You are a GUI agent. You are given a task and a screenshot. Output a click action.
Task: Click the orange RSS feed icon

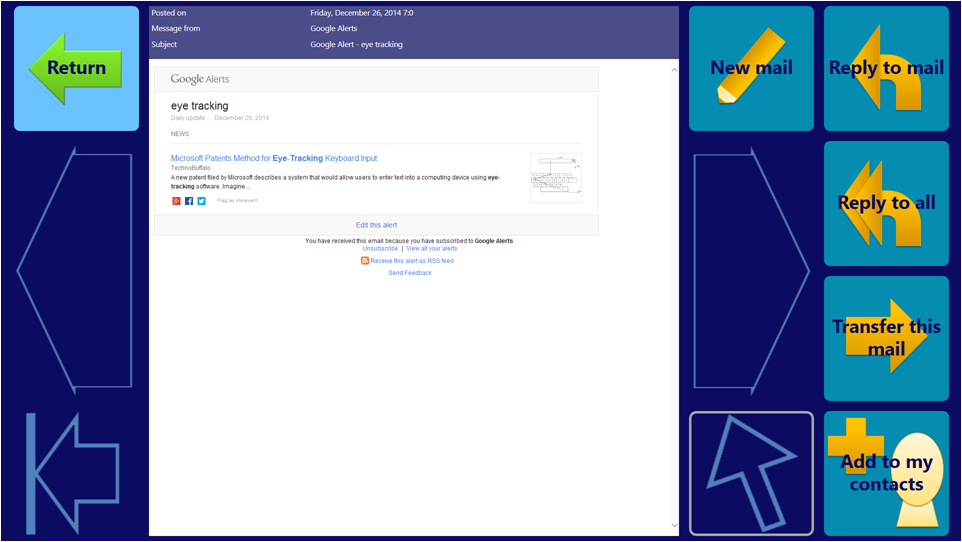pyautogui.click(x=364, y=261)
